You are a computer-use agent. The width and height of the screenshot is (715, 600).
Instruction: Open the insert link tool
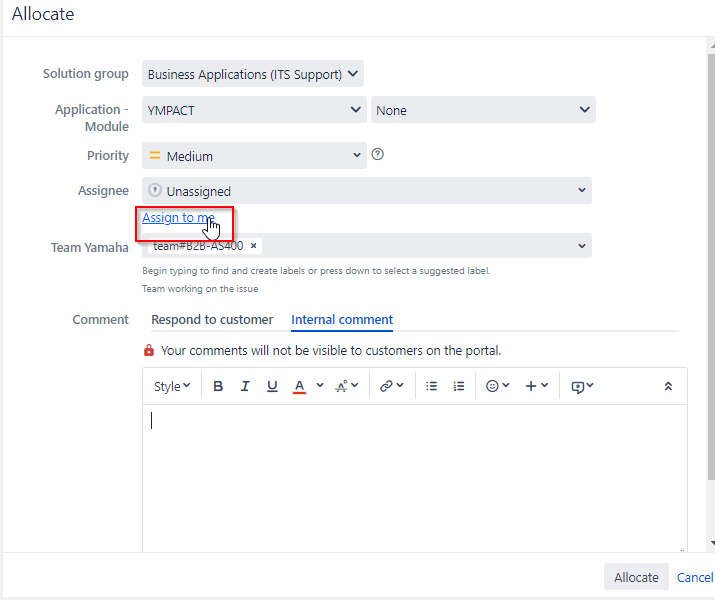pyautogui.click(x=386, y=386)
